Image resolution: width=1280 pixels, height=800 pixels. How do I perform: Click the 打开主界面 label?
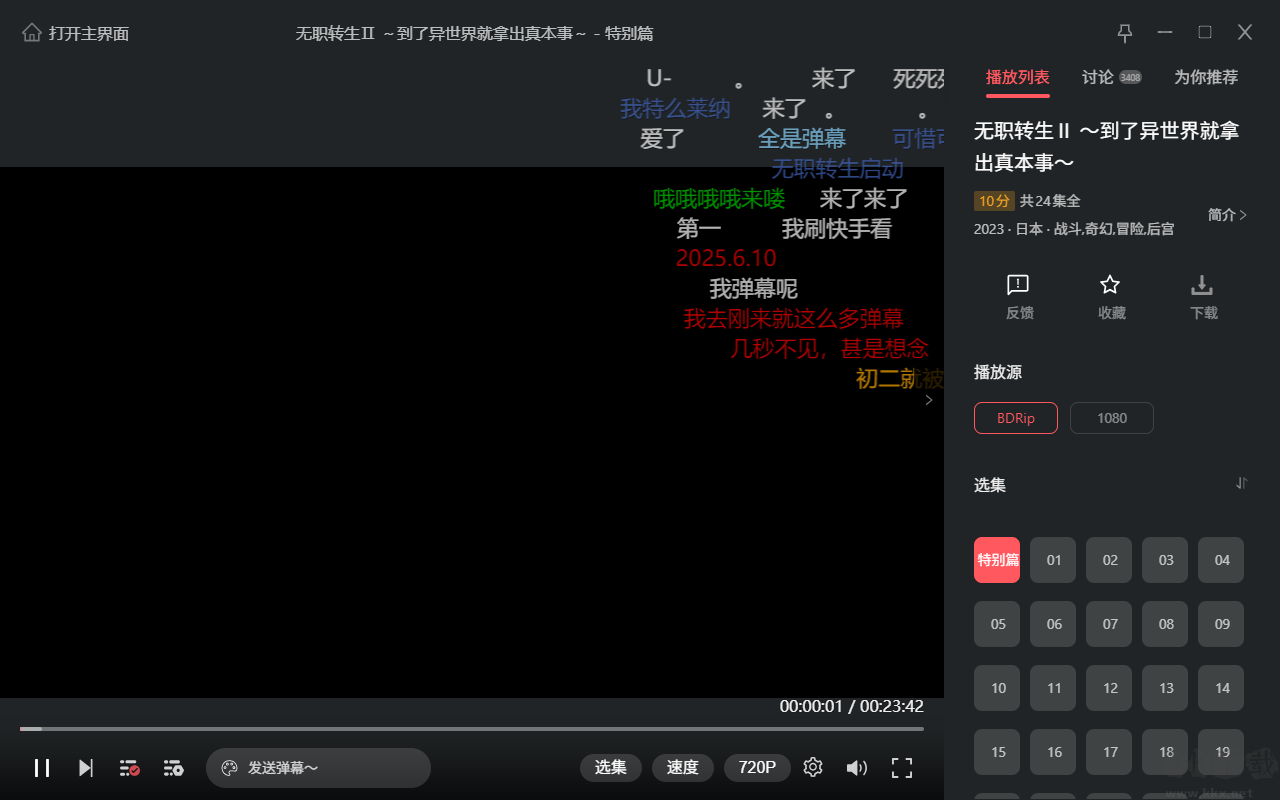[x=89, y=33]
